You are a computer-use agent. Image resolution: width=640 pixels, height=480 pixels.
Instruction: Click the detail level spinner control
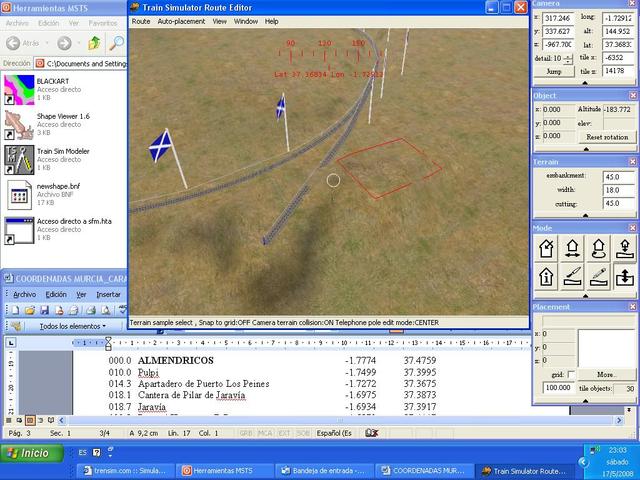[x=568, y=59]
